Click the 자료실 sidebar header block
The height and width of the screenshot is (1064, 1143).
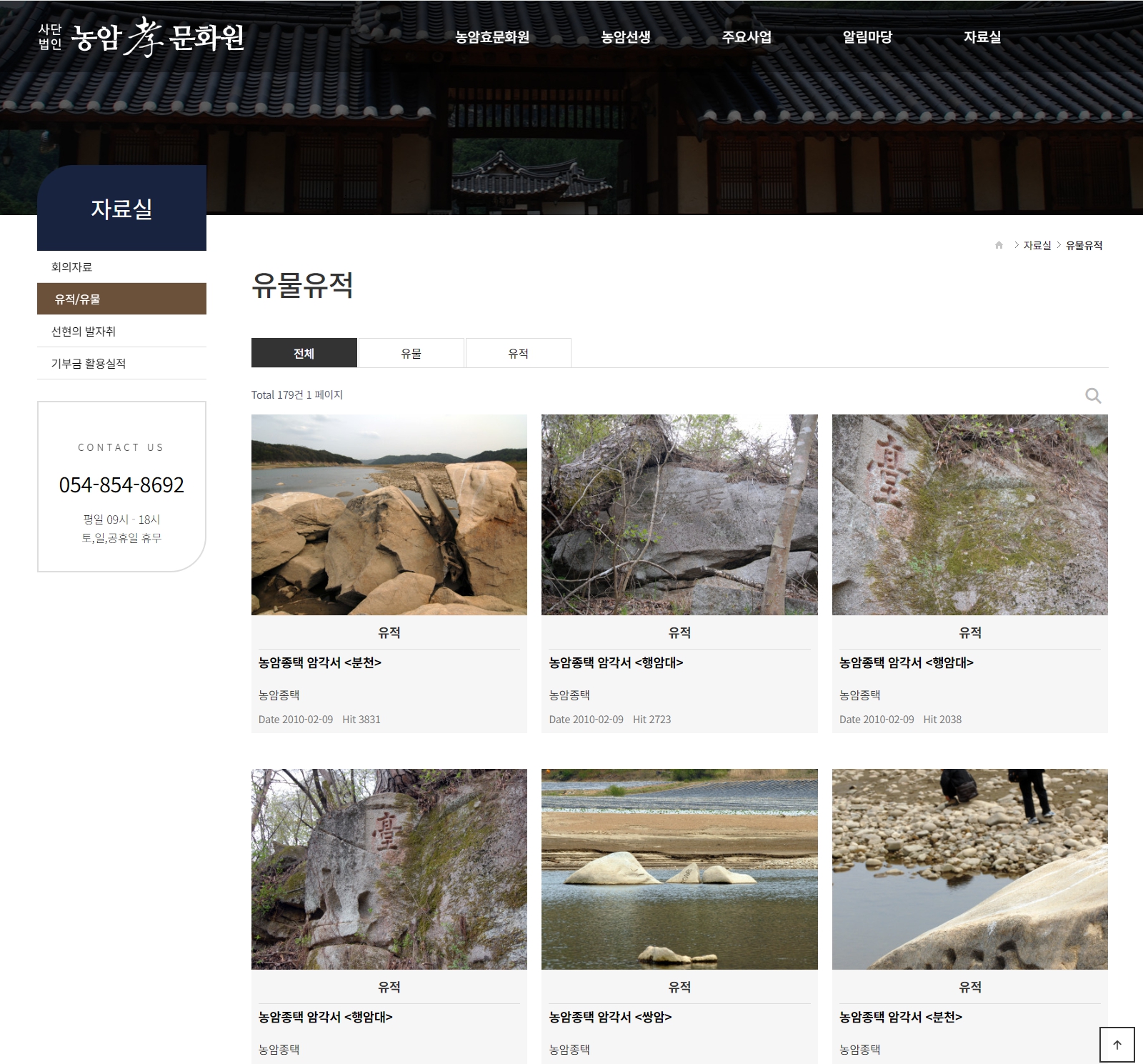coord(121,208)
